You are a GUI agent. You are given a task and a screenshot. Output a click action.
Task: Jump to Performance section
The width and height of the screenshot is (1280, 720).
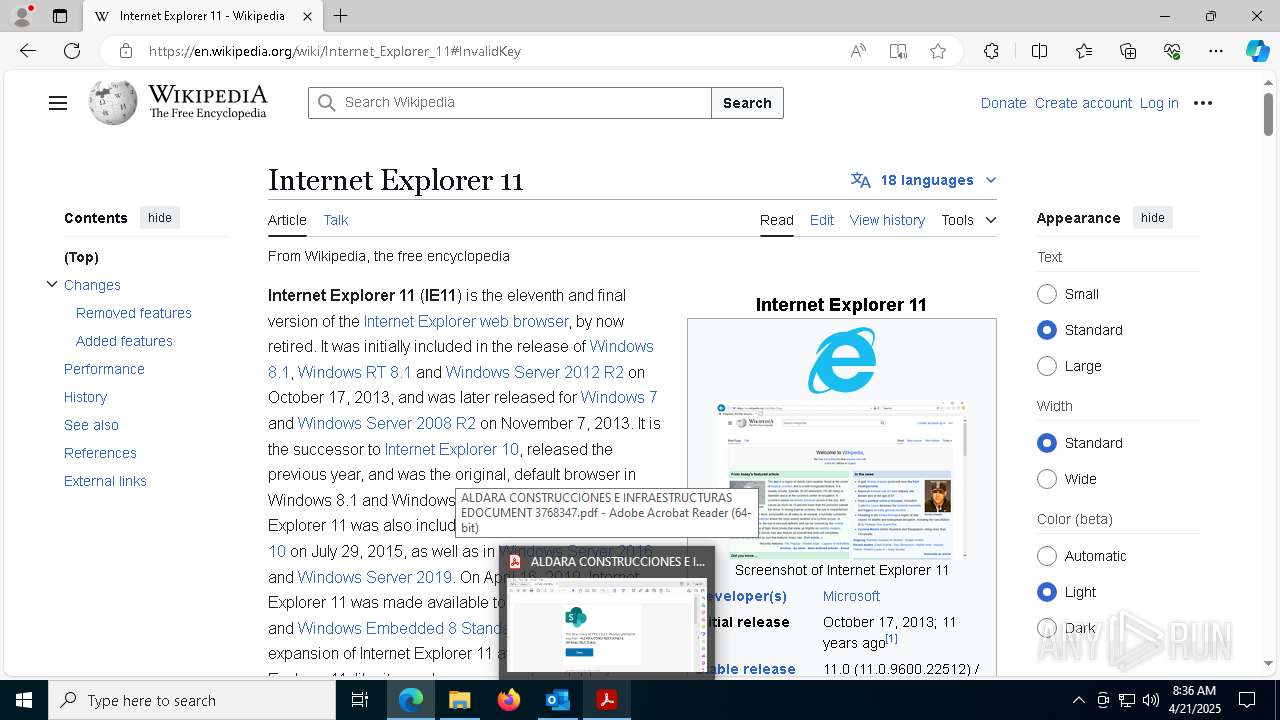coord(104,369)
